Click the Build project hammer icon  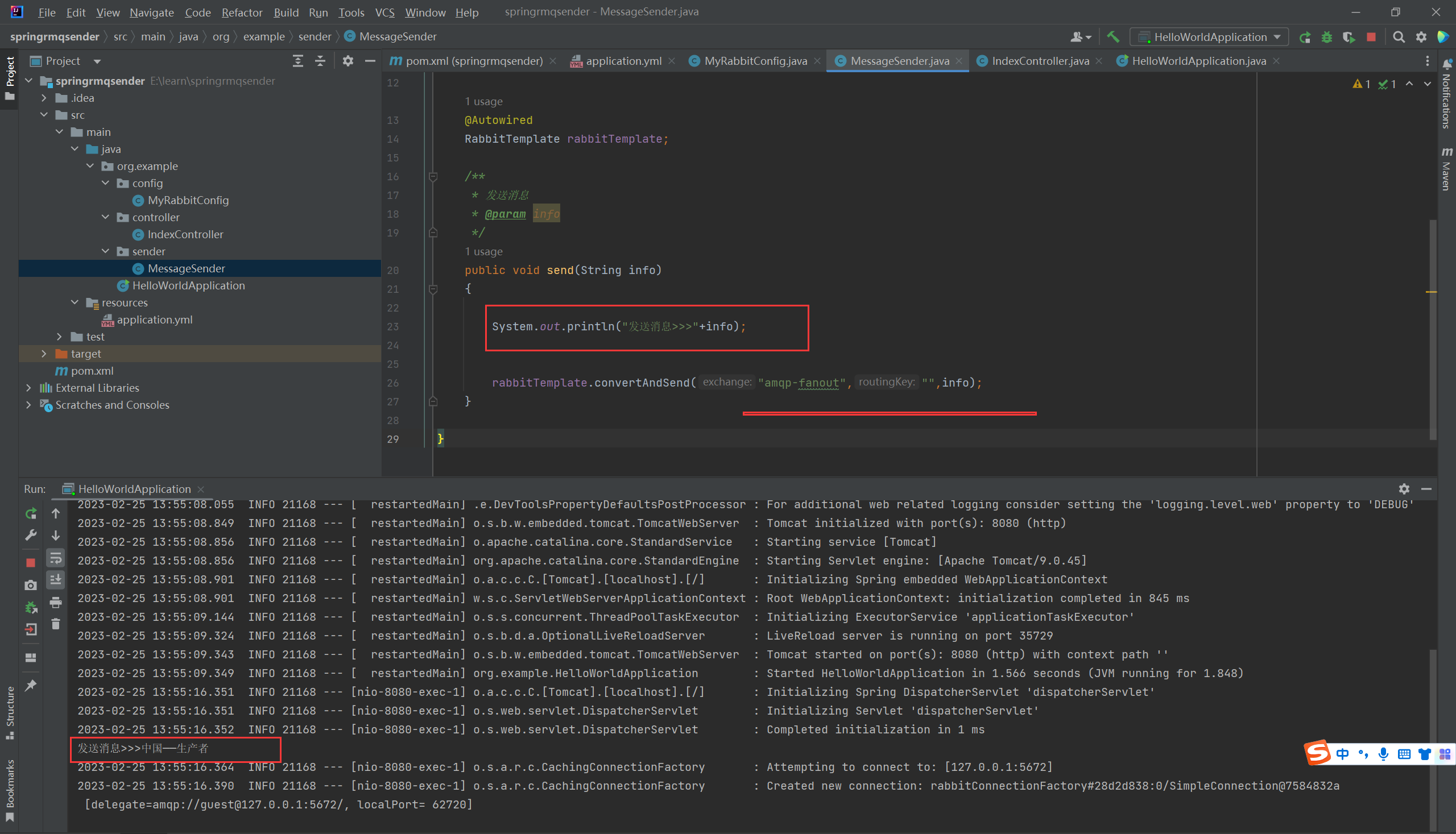(x=1113, y=36)
